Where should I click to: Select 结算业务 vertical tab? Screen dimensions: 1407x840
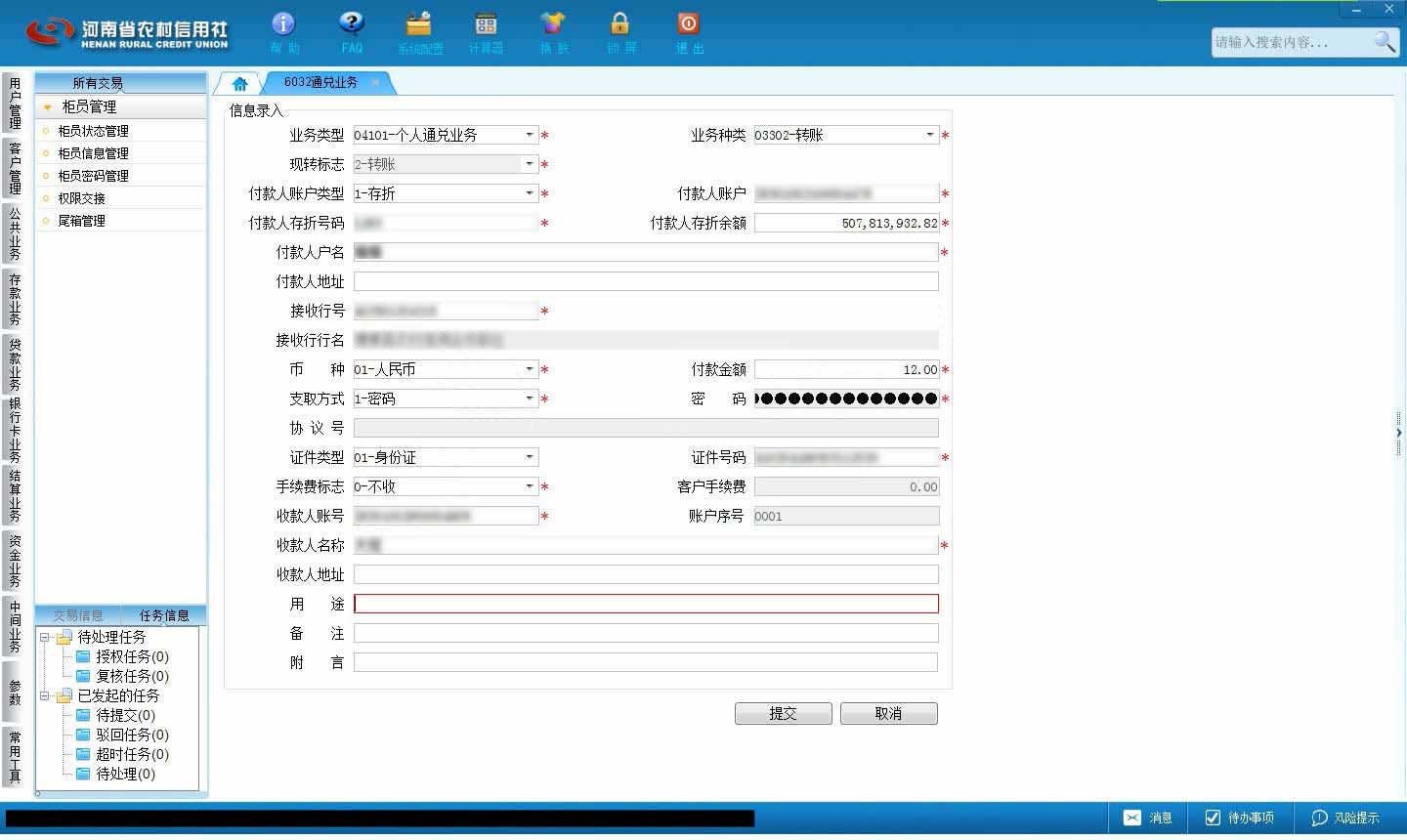point(14,495)
